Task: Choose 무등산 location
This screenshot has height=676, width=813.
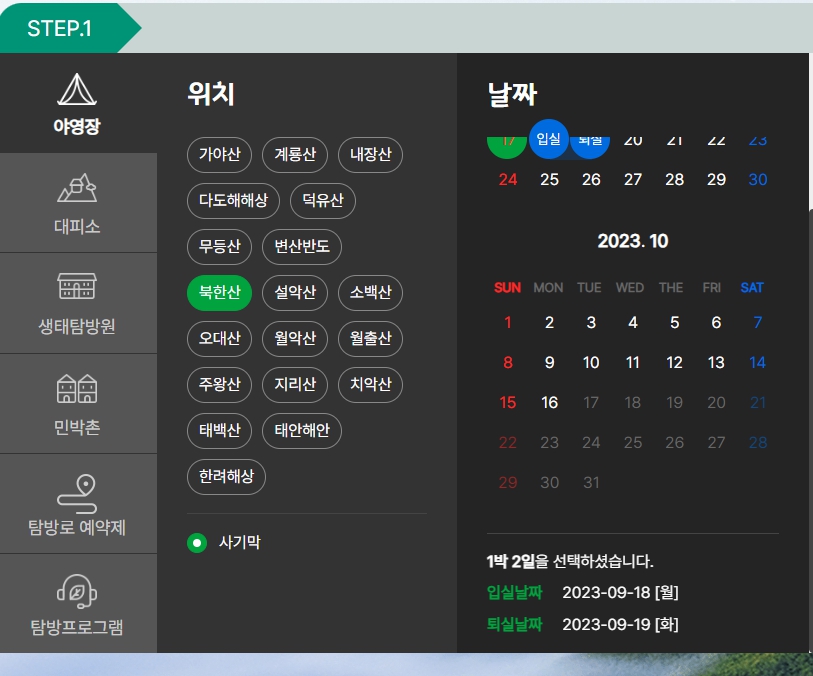Action: tap(219, 247)
